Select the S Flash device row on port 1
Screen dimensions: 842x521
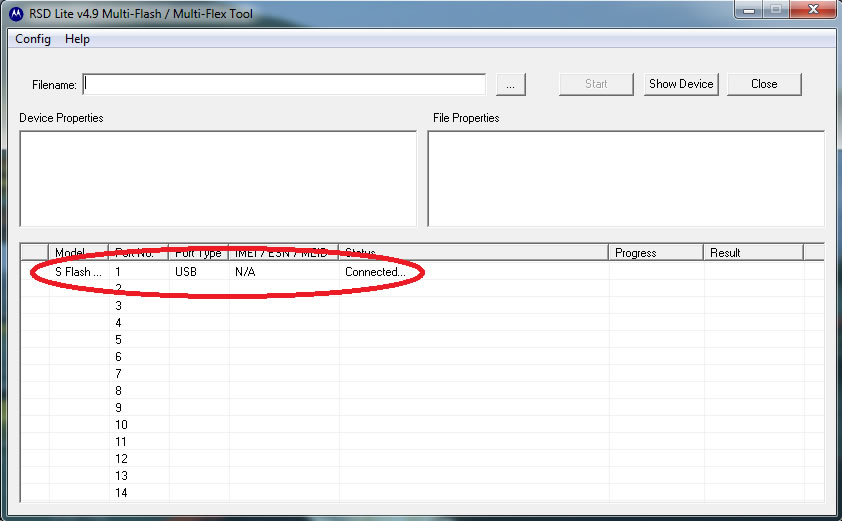tap(78, 272)
